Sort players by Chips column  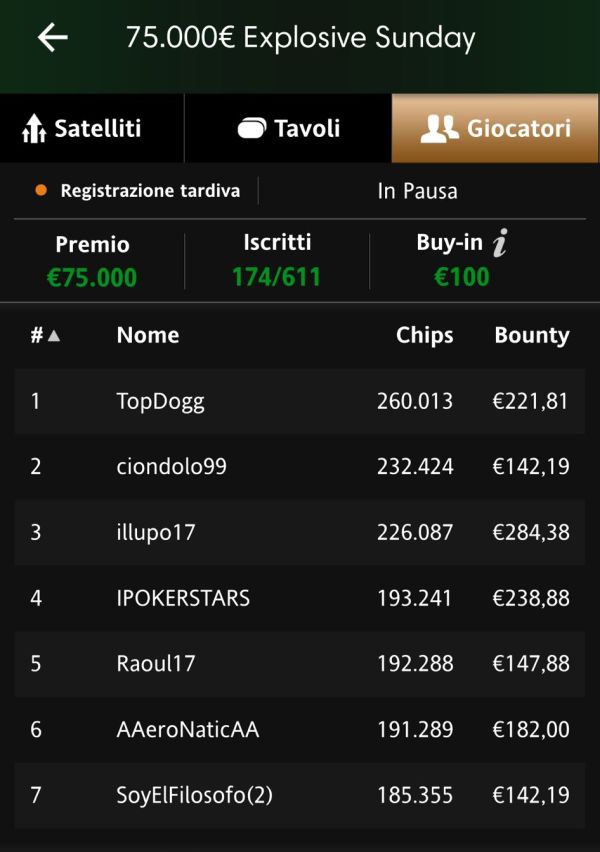click(x=424, y=335)
